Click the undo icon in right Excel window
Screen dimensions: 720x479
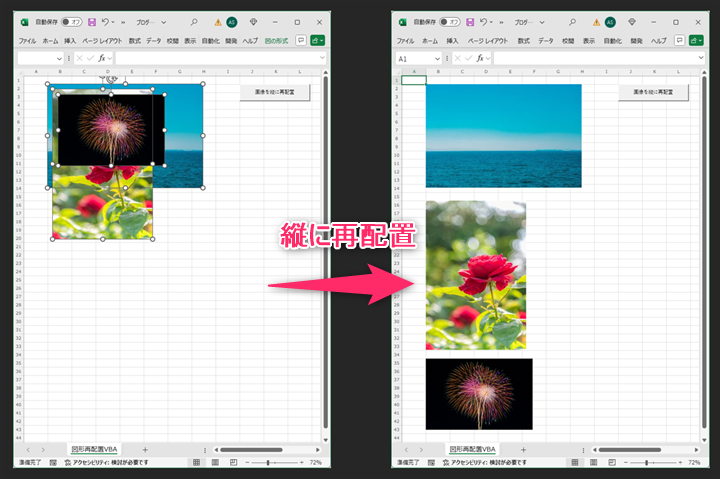pyautogui.click(x=484, y=21)
